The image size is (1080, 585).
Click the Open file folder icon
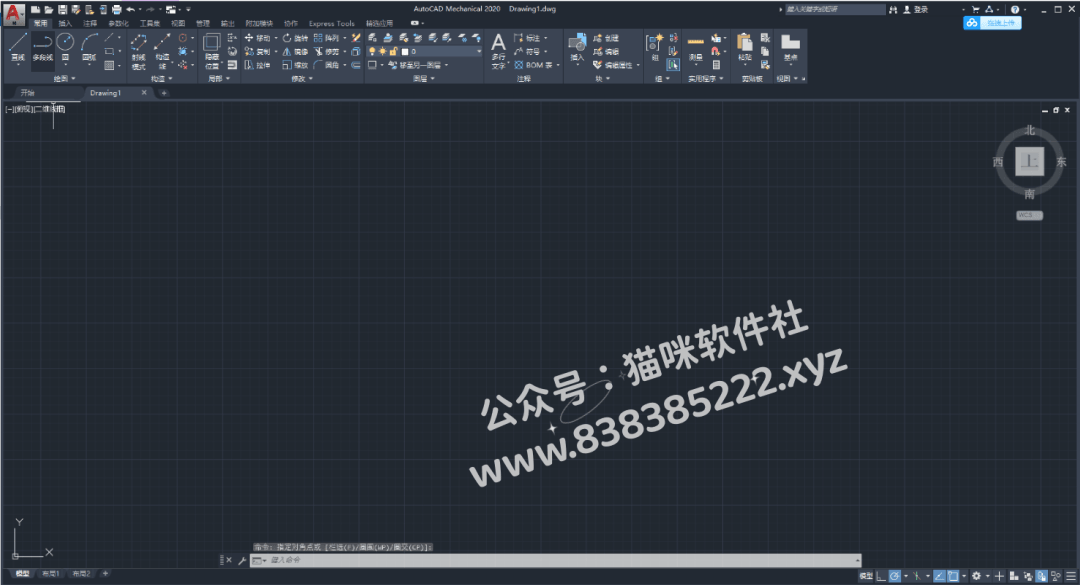(x=49, y=10)
